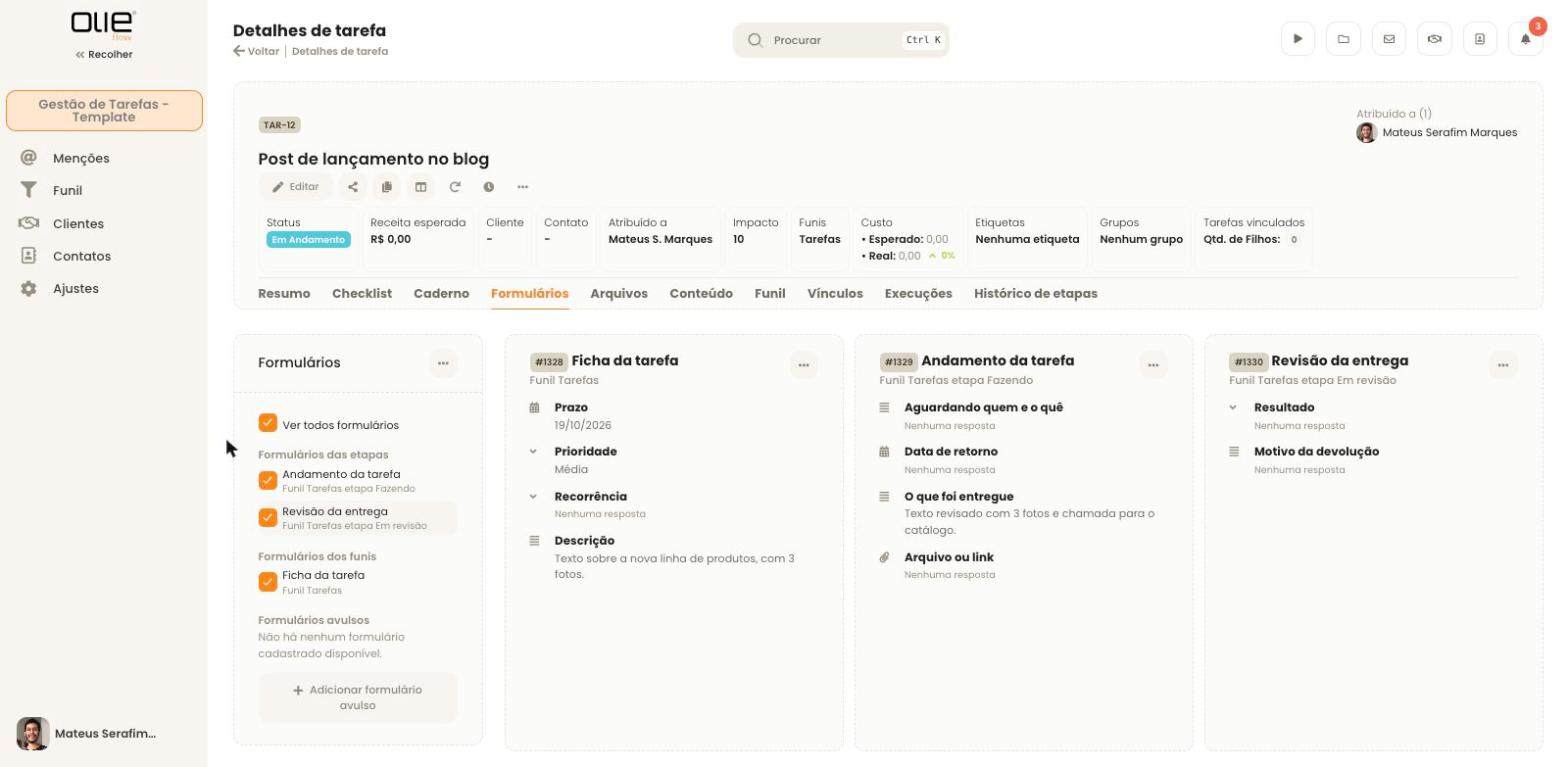
Task: Open ellipsis menu on Andamento da tarefa card
Action: [x=1153, y=365]
